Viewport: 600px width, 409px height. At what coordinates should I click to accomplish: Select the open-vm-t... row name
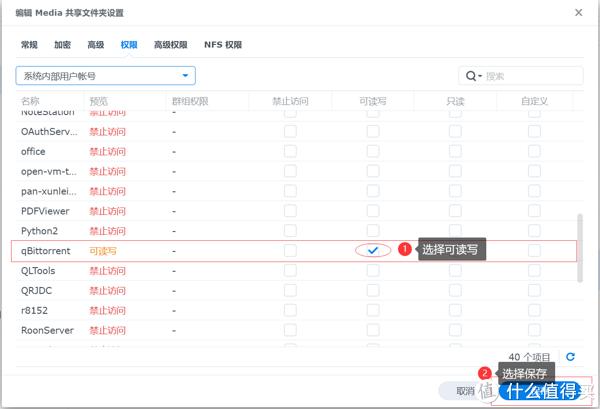tap(49, 171)
